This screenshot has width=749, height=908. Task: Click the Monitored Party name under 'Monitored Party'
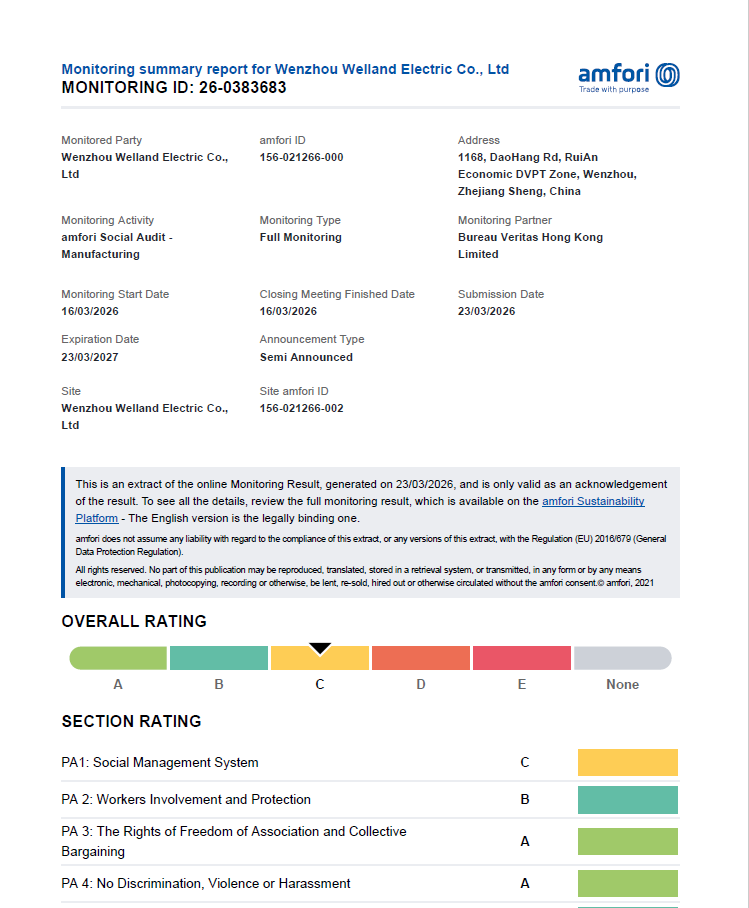(145, 166)
